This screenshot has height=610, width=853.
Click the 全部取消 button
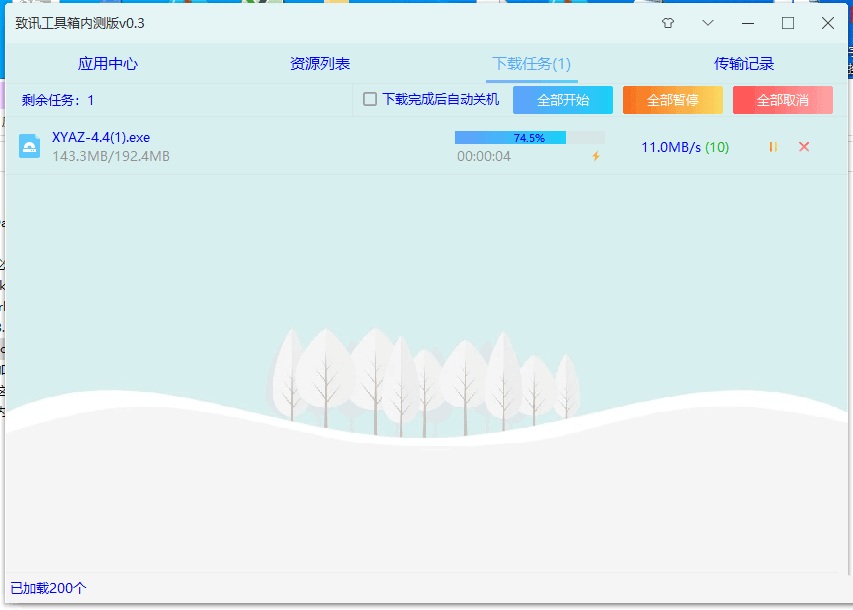783,100
